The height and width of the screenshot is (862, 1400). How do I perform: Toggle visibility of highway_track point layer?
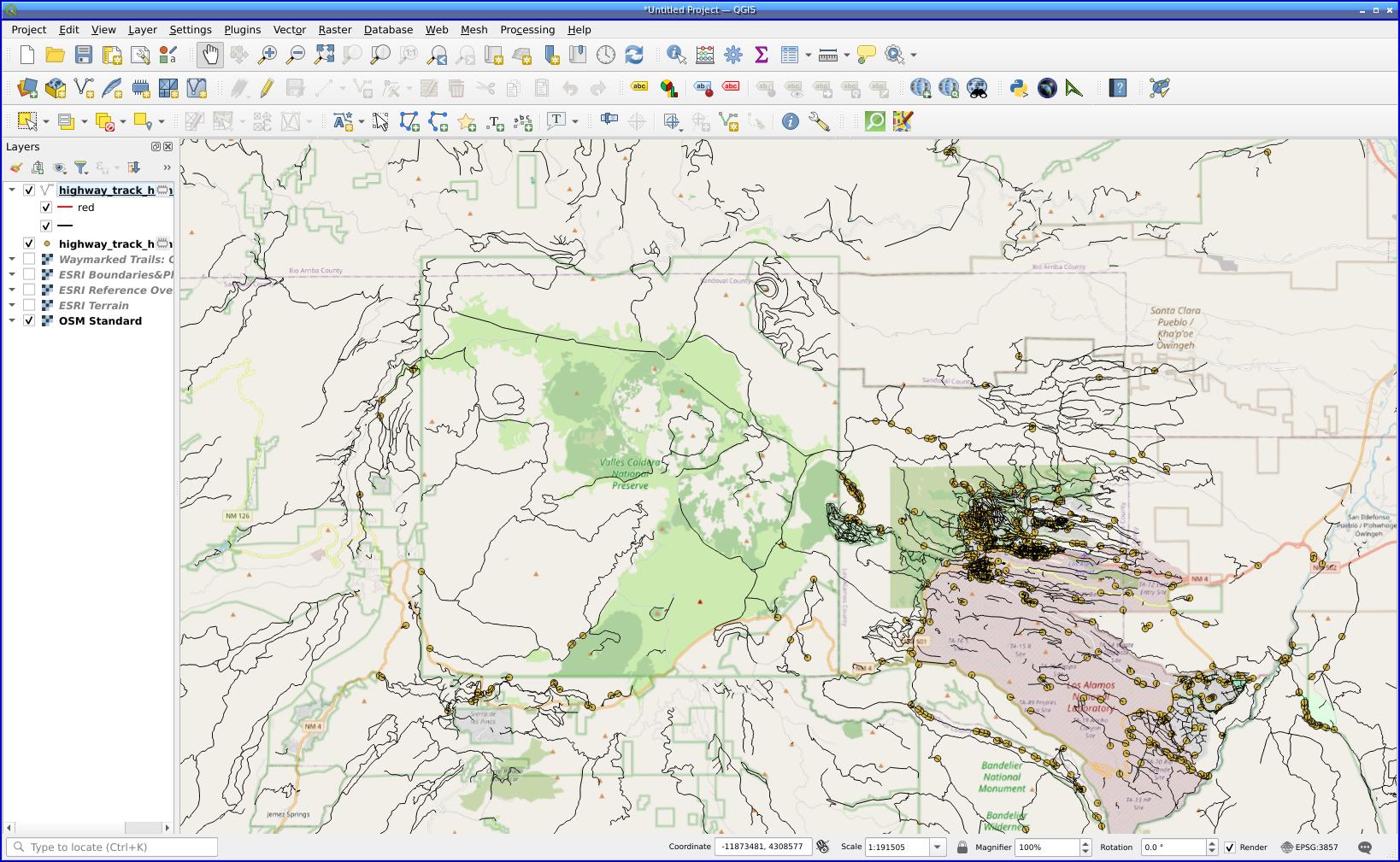[x=29, y=244]
